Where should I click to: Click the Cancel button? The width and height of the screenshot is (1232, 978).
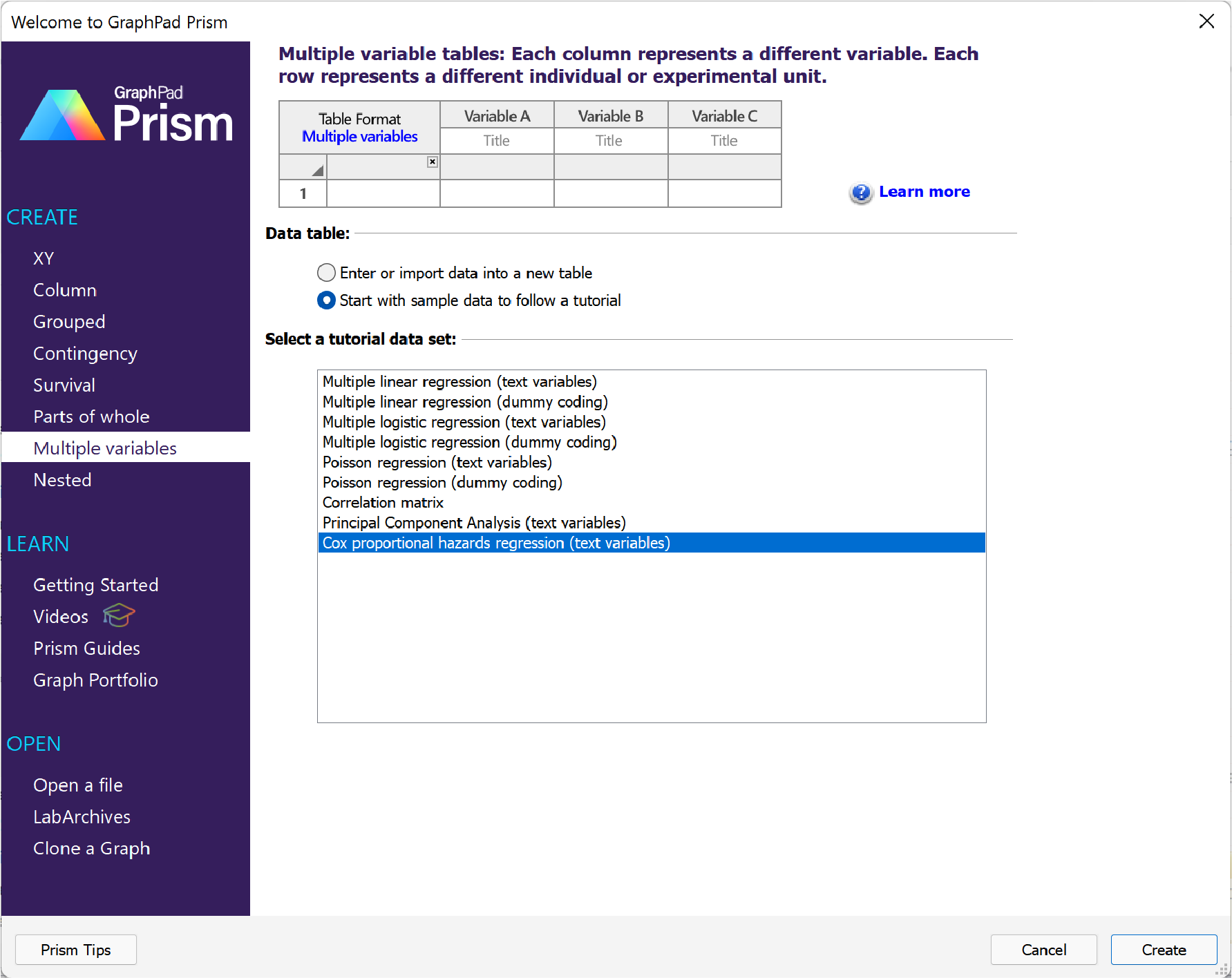tap(1043, 950)
